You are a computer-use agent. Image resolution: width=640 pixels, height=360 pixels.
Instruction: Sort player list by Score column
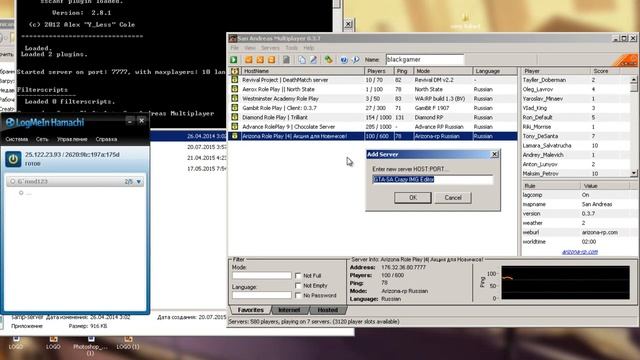[x=605, y=71]
